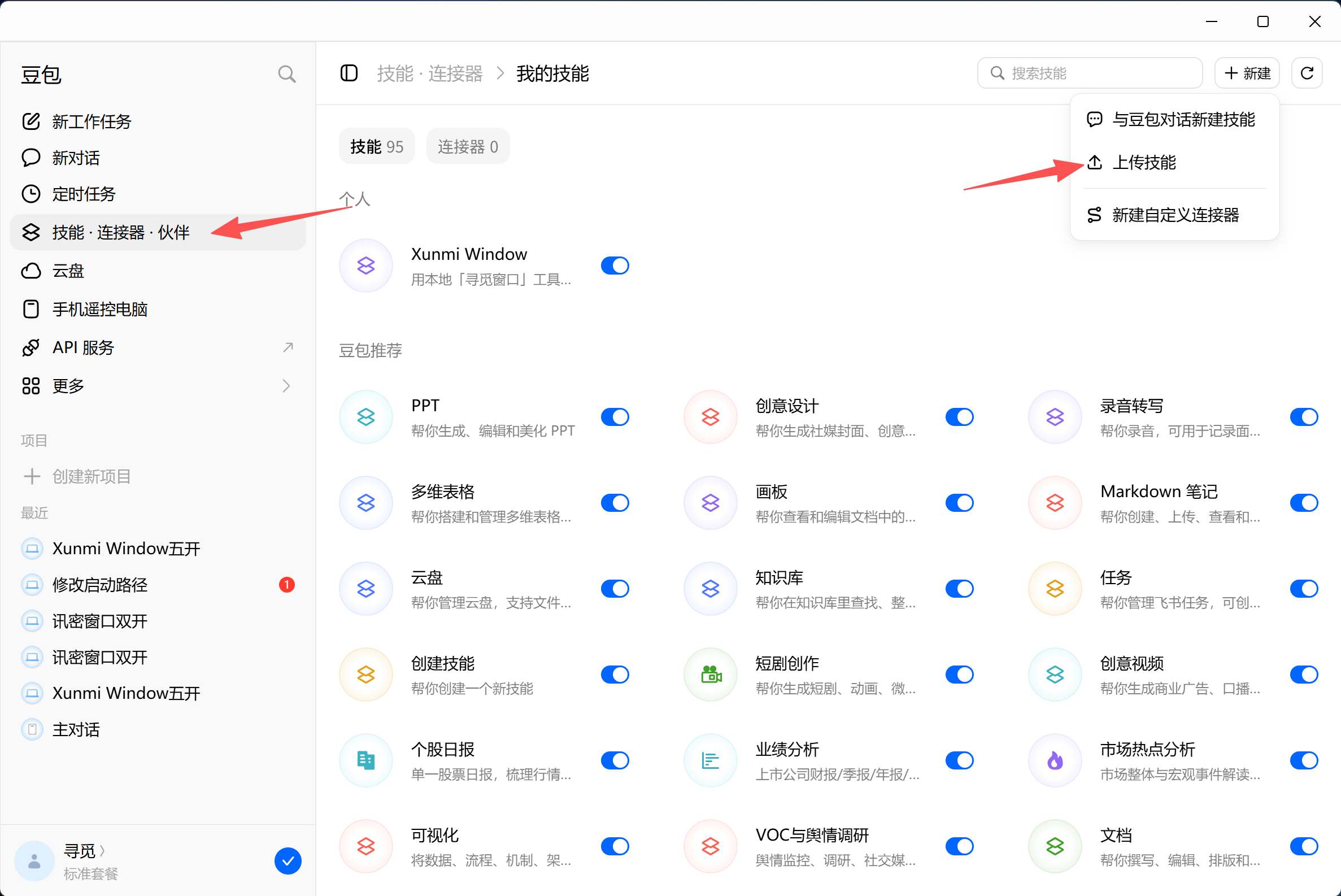This screenshot has height=896, width=1341.
Task: Click the blue checkmark badge at bottom
Action: pyautogui.click(x=288, y=860)
